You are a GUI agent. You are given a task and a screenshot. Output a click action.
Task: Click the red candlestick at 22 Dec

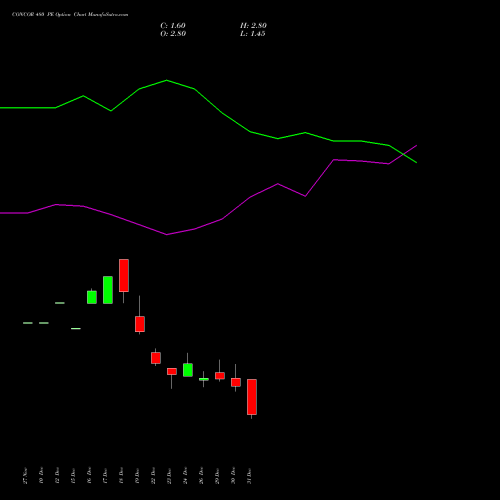click(x=156, y=358)
